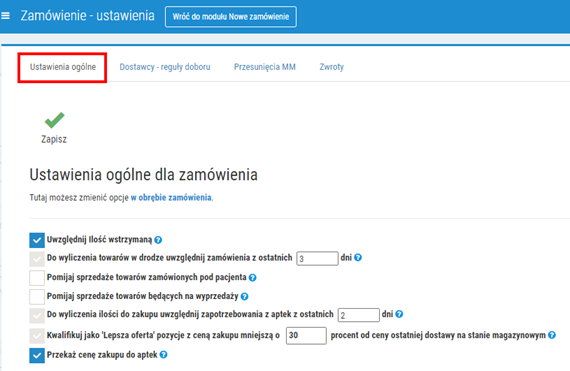Click the Zapisz label to save
Screen dimensions: 570x371
click(x=54, y=139)
